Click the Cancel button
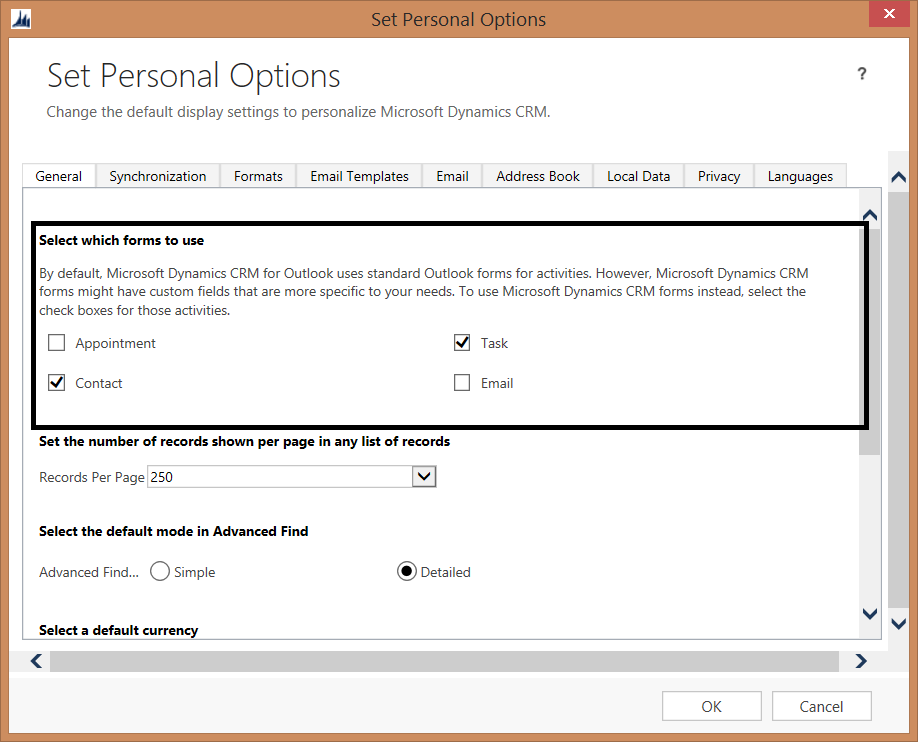The width and height of the screenshot is (918, 742). point(821,705)
